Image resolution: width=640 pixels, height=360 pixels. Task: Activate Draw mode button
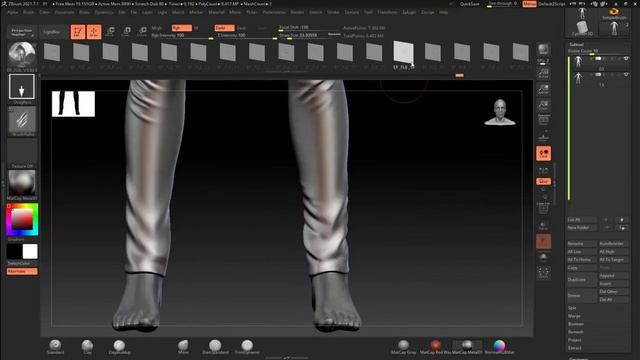pyautogui.click(x=94, y=32)
